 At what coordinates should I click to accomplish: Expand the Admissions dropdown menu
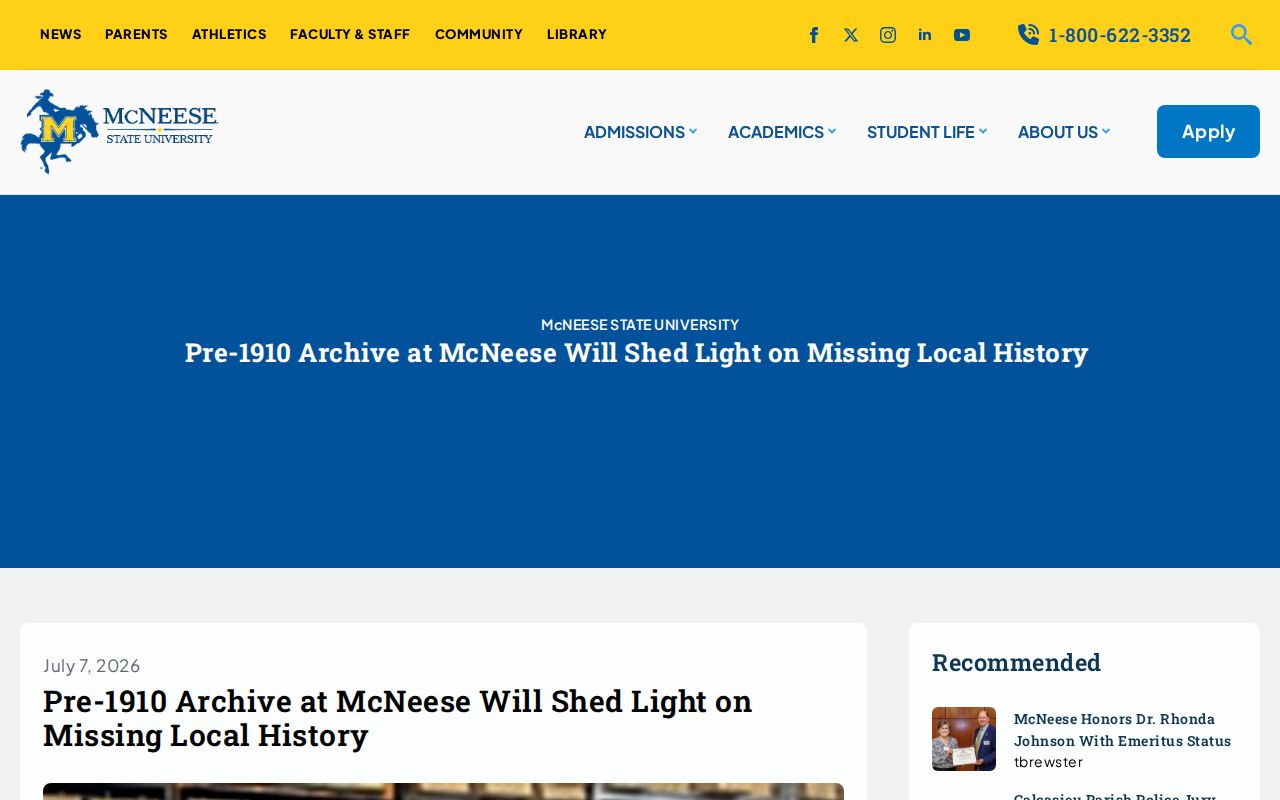pos(640,132)
